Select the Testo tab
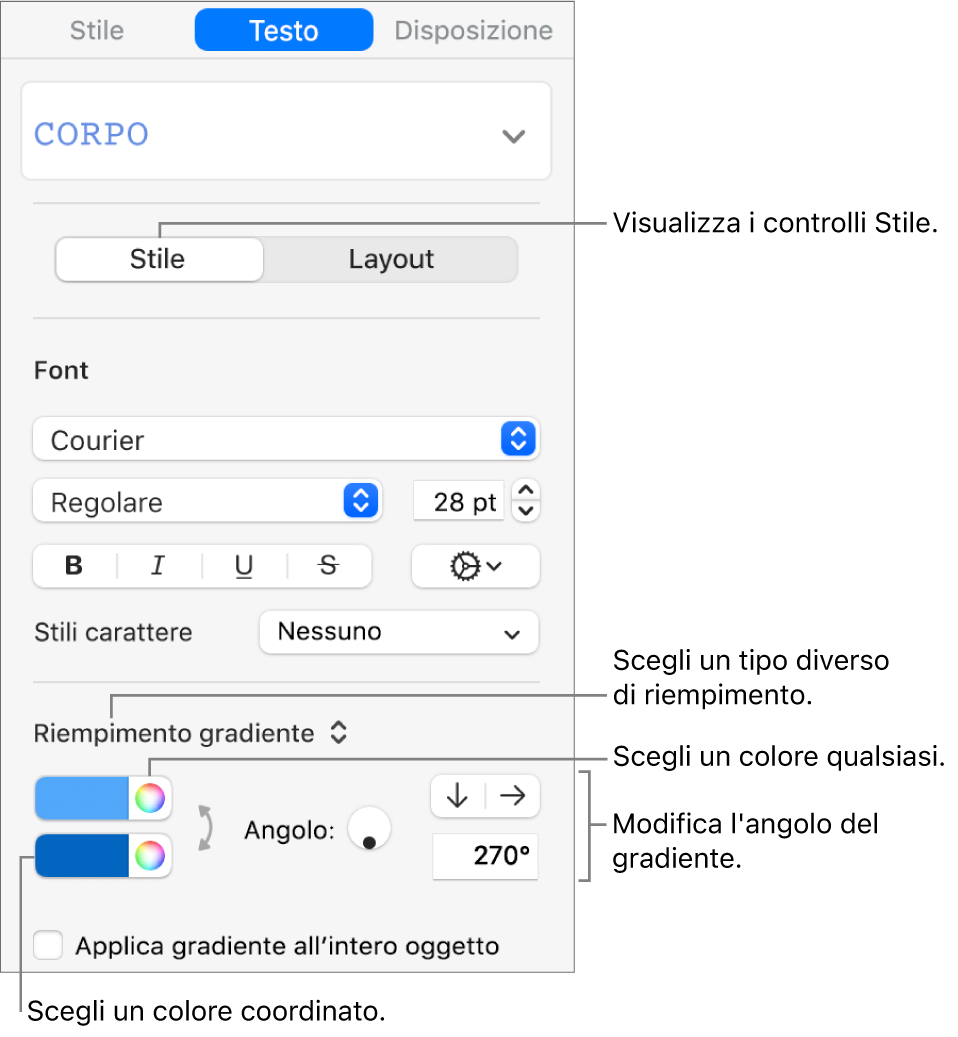 pos(284,30)
